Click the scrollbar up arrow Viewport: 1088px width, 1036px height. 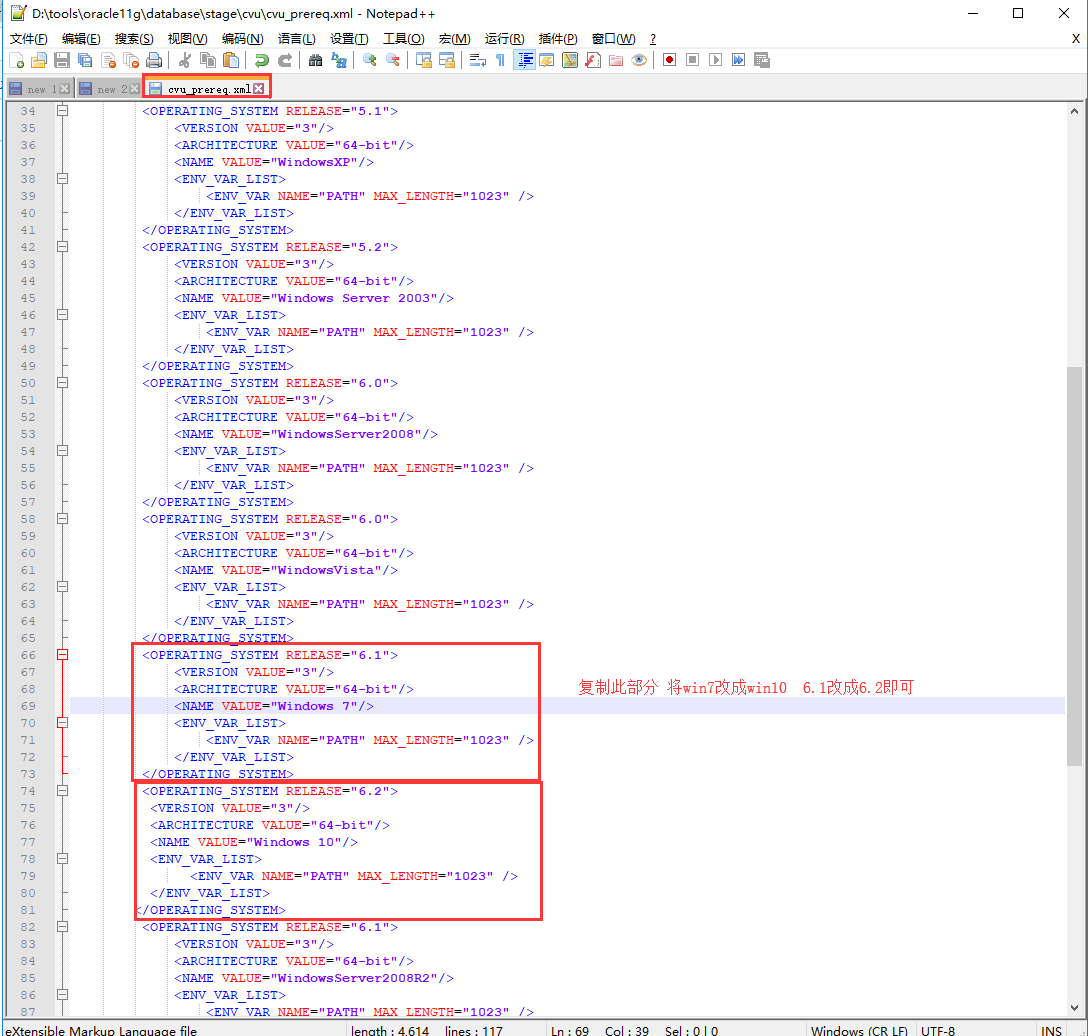click(x=1075, y=111)
